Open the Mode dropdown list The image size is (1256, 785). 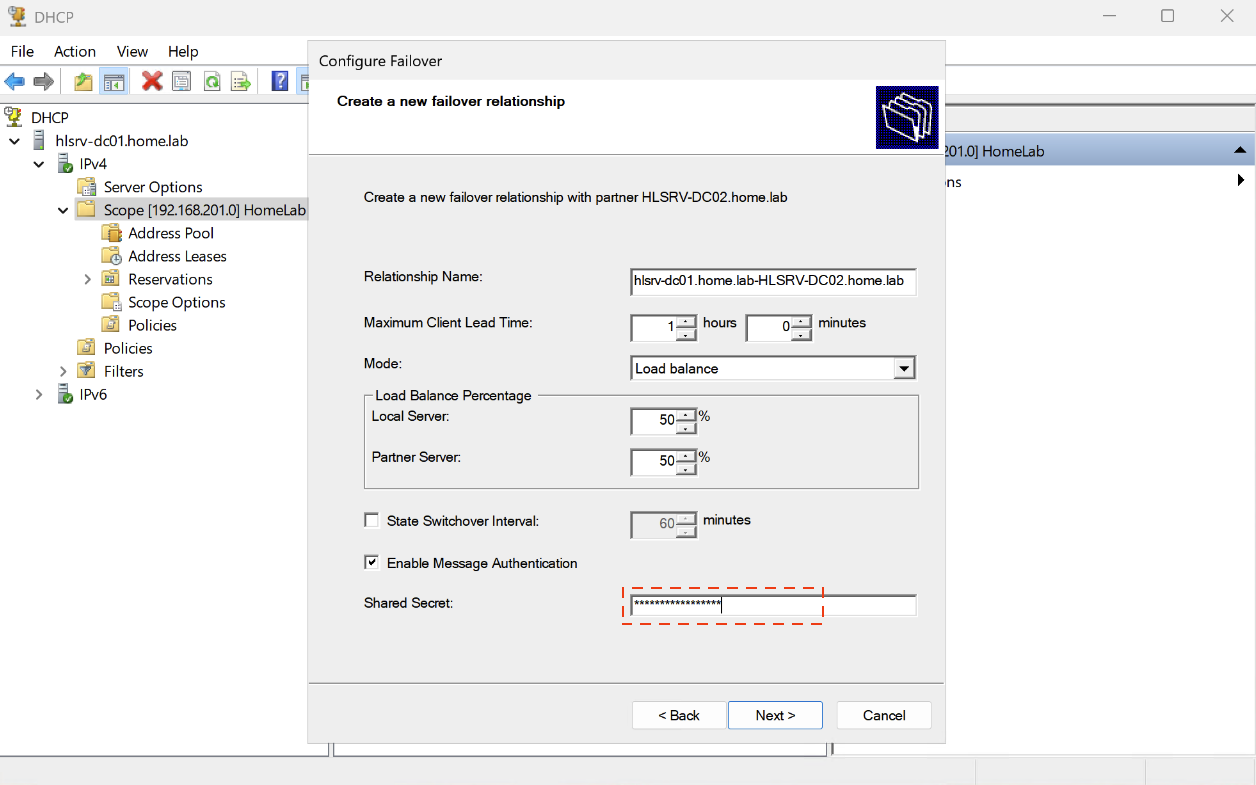click(904, 369)
